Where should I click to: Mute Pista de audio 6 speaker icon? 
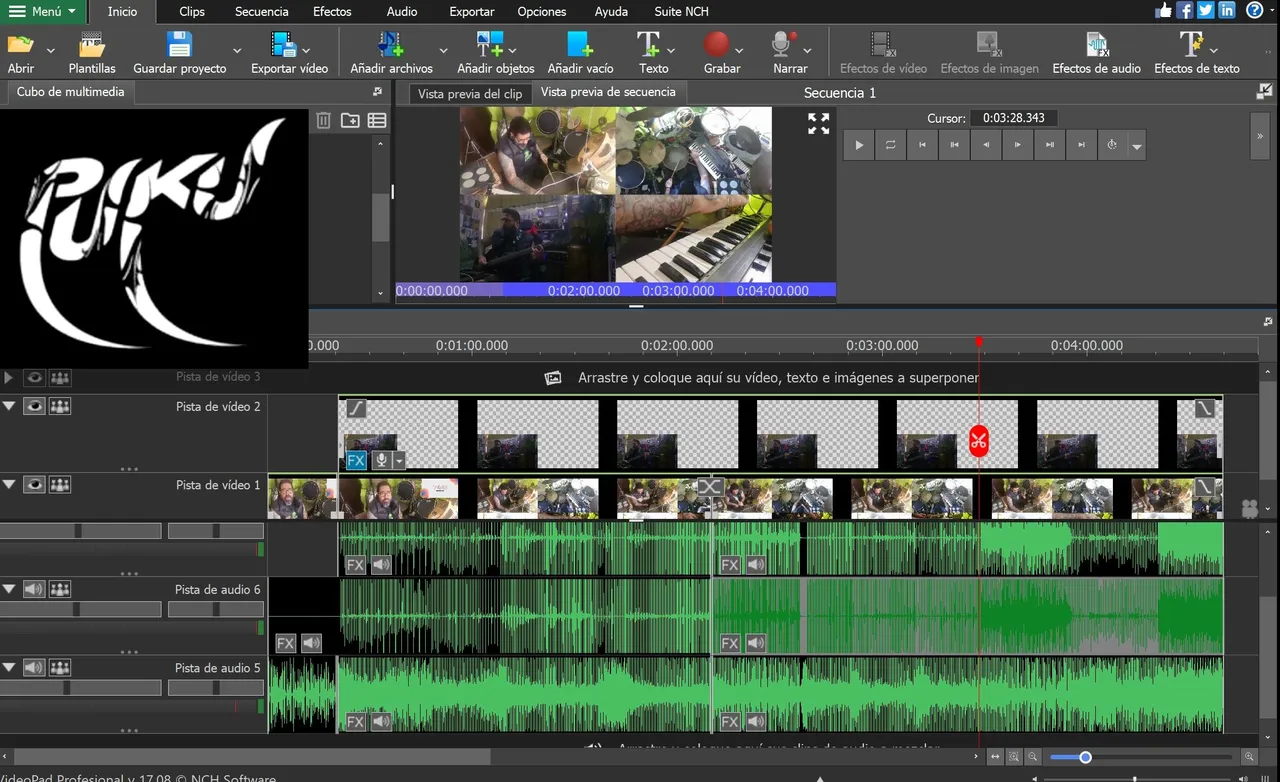click(x=34, y=589)
